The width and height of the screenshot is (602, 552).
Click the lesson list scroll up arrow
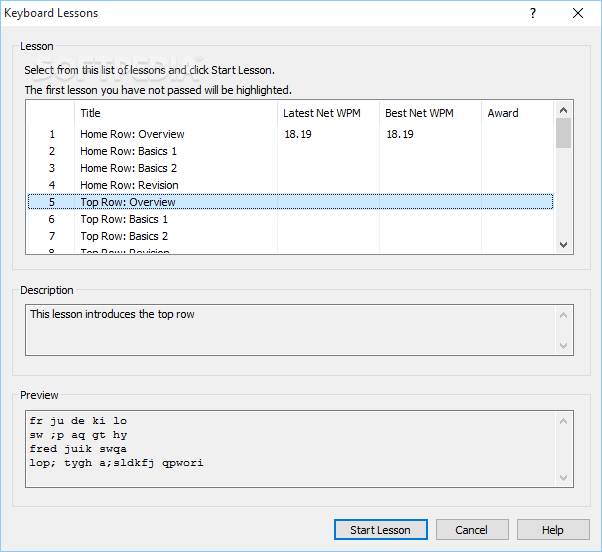[x=563, y=110]
